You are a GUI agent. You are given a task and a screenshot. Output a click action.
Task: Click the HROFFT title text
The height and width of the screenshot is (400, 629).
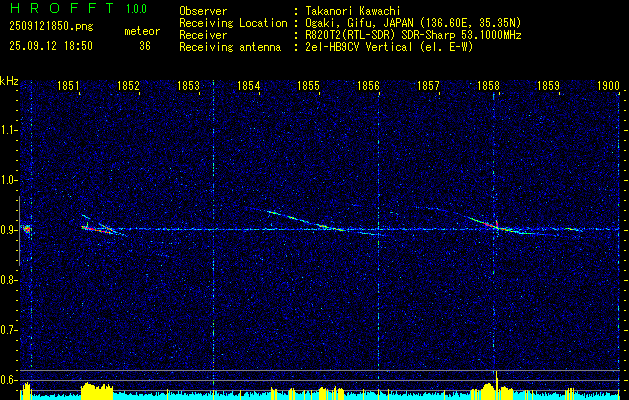pyautogui.click(x=62, y=8)
